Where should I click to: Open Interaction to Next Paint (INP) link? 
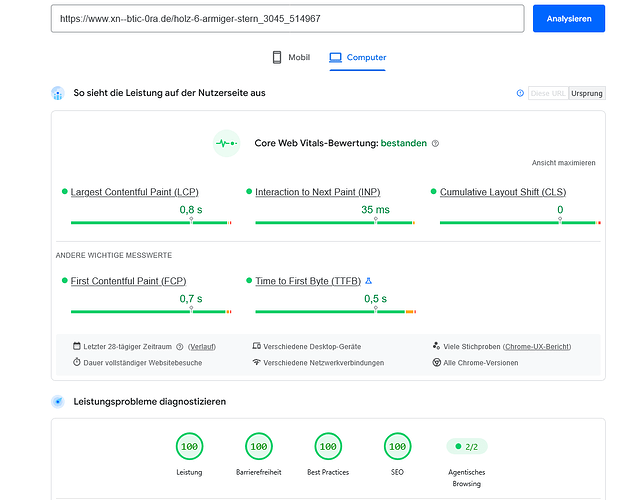click(x=318, y=192)
